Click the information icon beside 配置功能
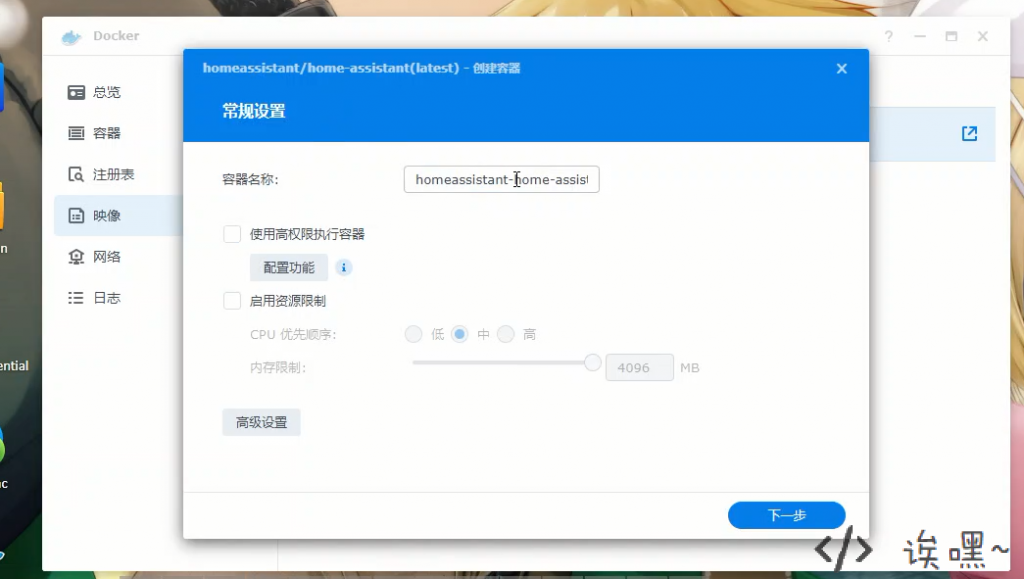 point(344,268)
